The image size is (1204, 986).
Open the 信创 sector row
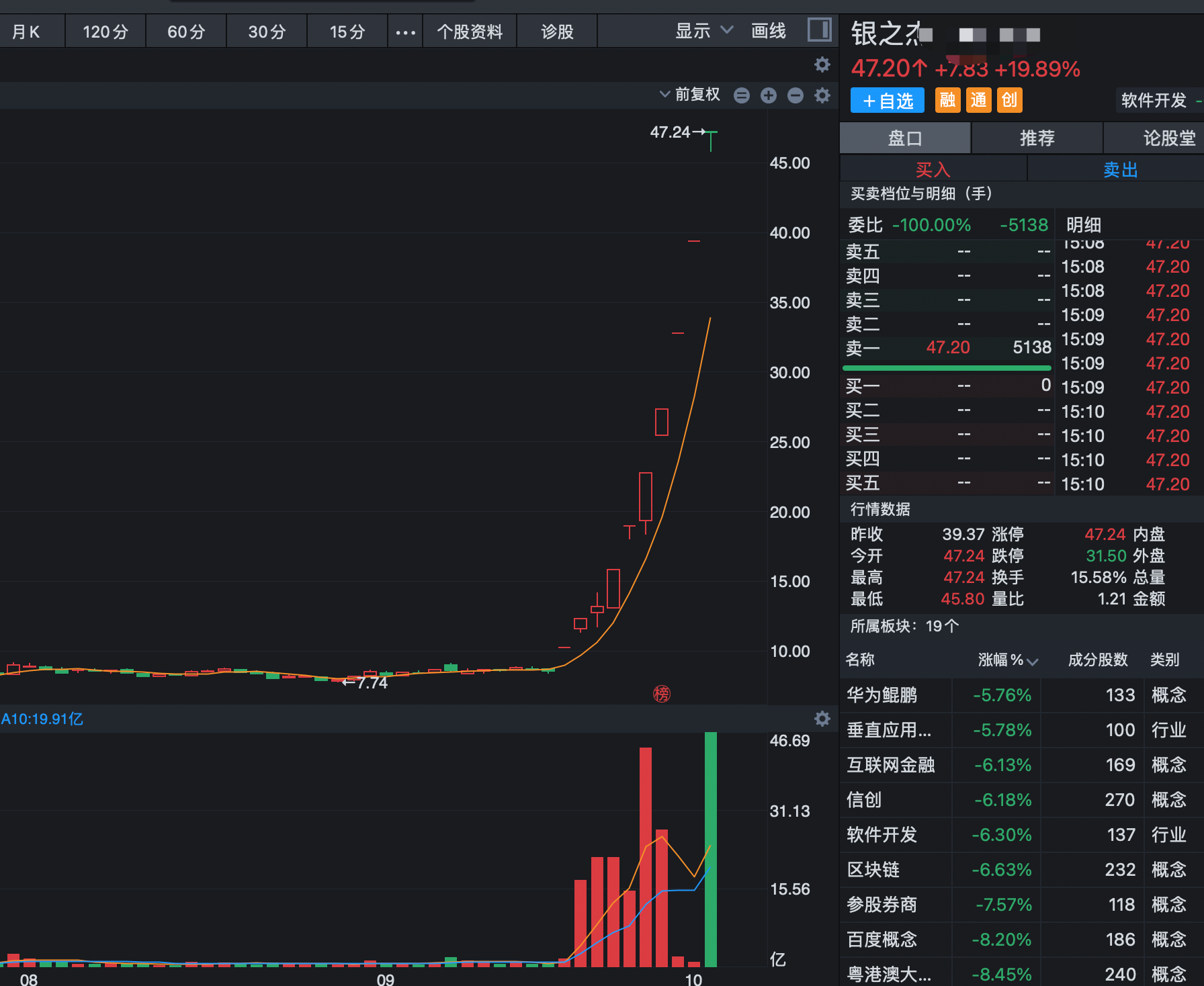click(1021, 799)
